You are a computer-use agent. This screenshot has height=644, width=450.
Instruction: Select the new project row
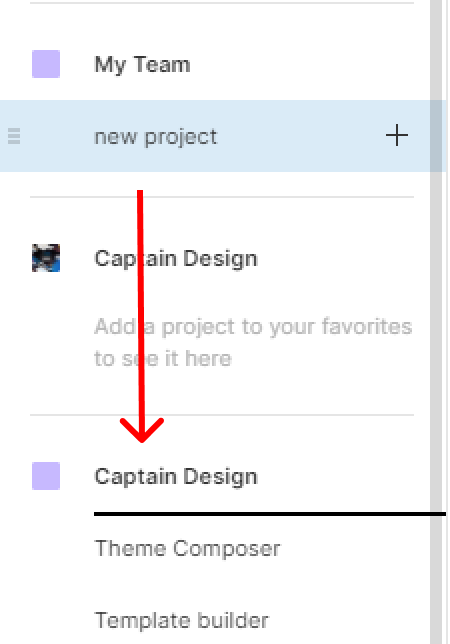pyautogui.click(x=223, y=136)
